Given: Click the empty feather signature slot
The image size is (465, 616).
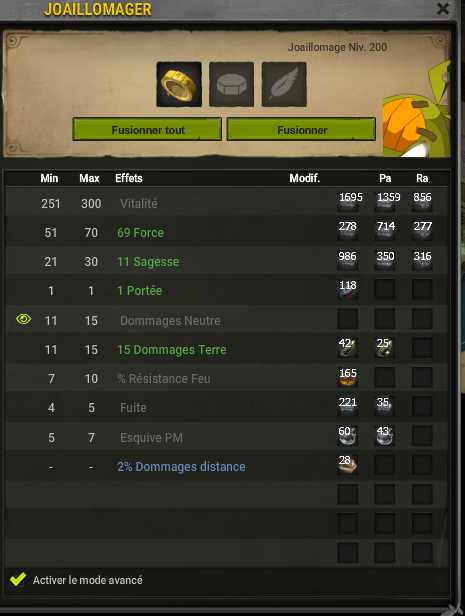Looking at the screenshot, I should [284, 84].
